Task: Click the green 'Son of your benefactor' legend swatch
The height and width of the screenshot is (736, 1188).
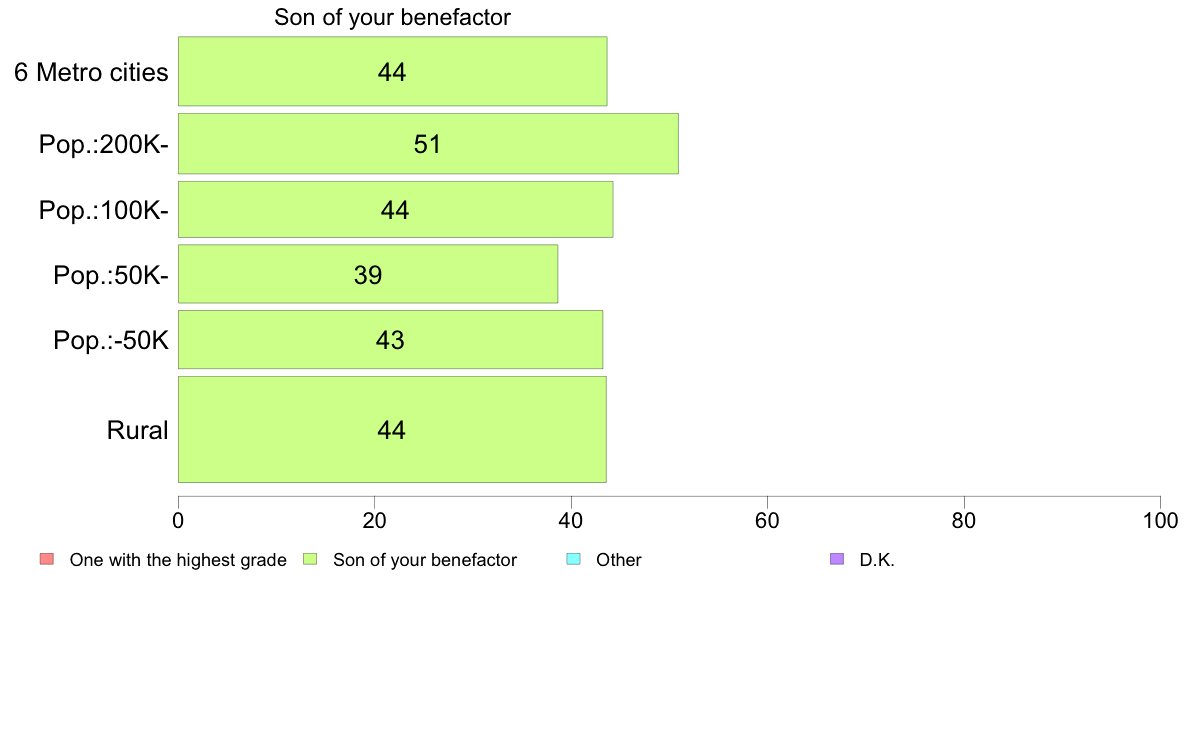Action: tap(310, 559)
